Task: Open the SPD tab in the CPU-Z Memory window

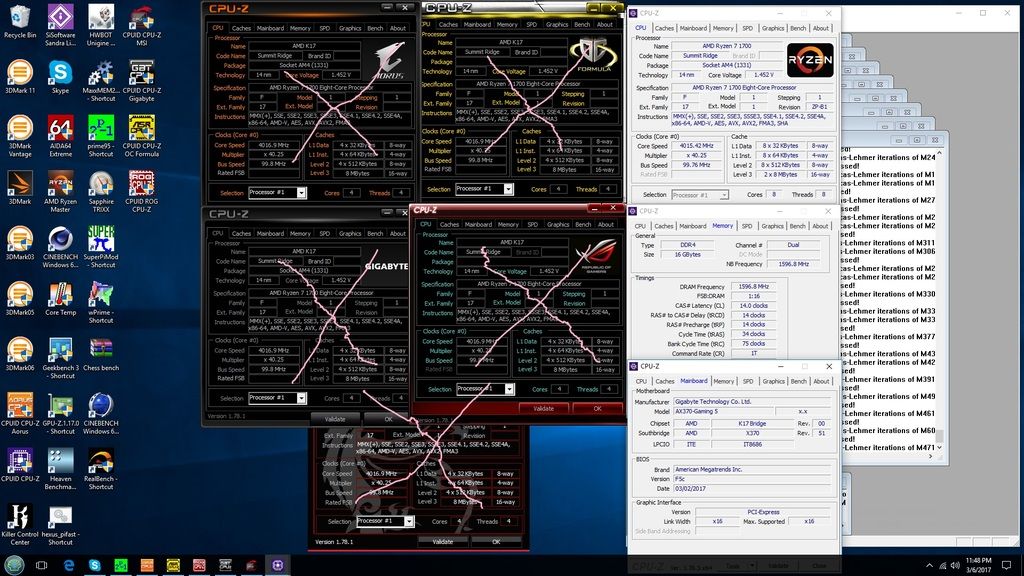Action: (x=747, y=226)
